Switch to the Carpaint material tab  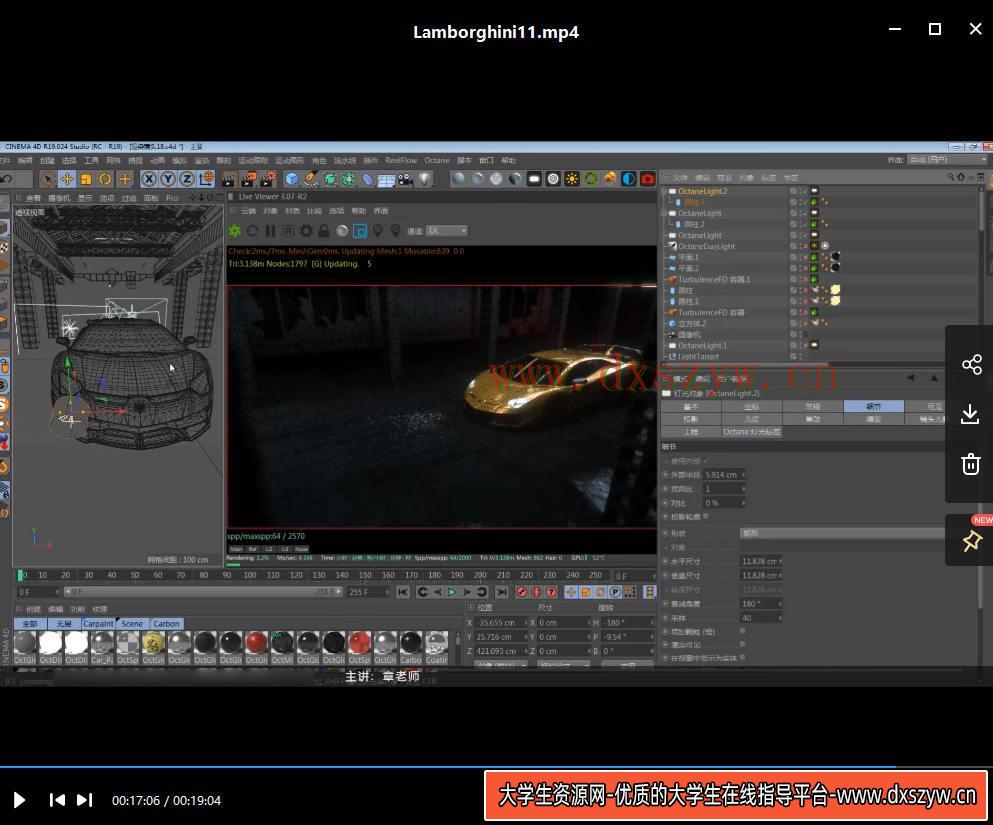[98, 624]
